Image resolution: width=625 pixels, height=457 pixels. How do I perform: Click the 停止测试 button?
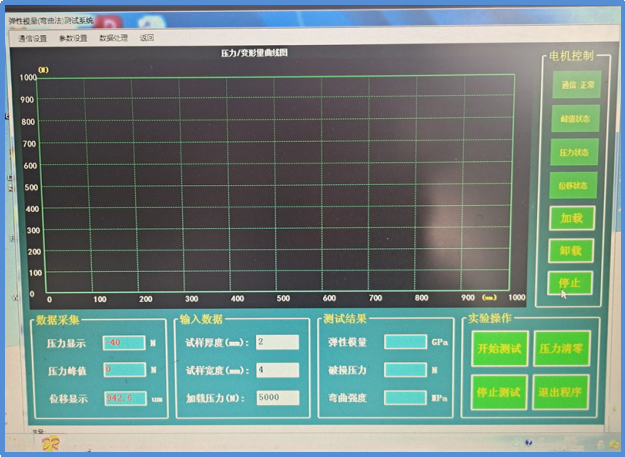[x=499, y=392]
